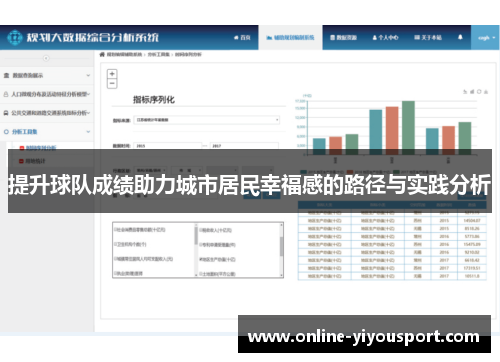This screenshot has width=500, height=362.
Task: Open the cngh user account dropdown
Action: [485, 38]
